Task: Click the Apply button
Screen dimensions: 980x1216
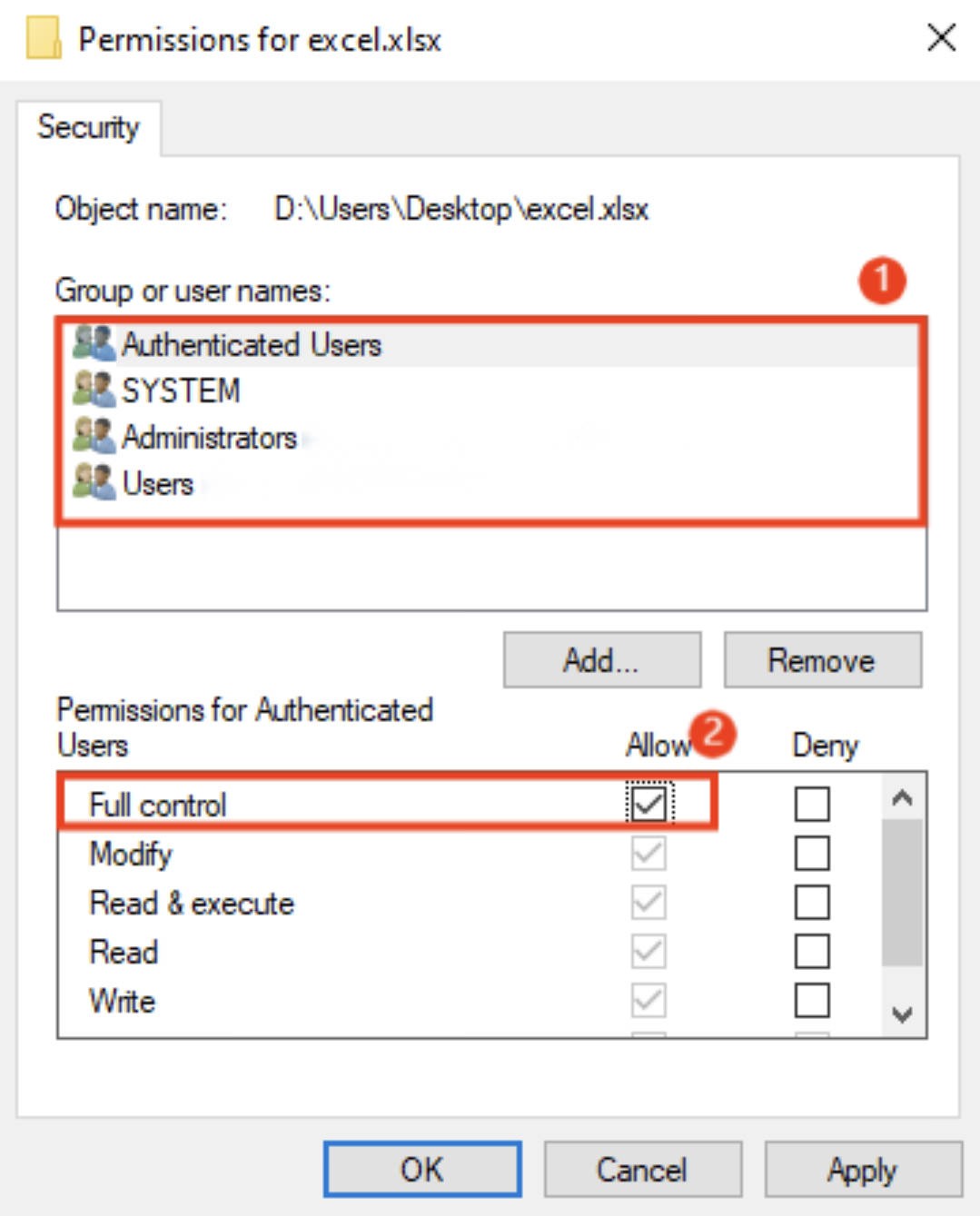Action: pyautogui.click(x=862, y=1170)
